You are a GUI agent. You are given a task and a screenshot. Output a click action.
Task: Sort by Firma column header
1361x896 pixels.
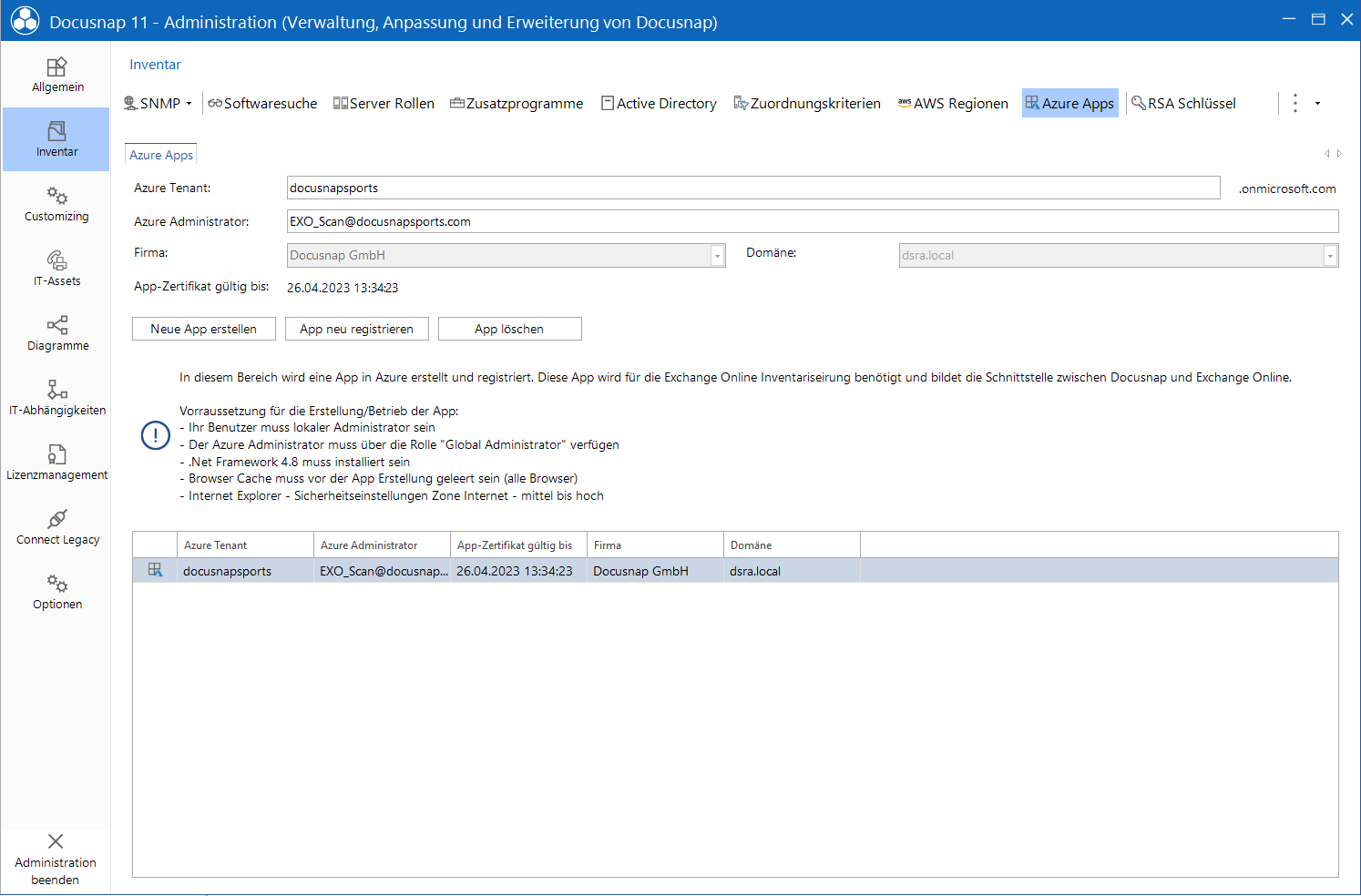[x=656, y=545]
